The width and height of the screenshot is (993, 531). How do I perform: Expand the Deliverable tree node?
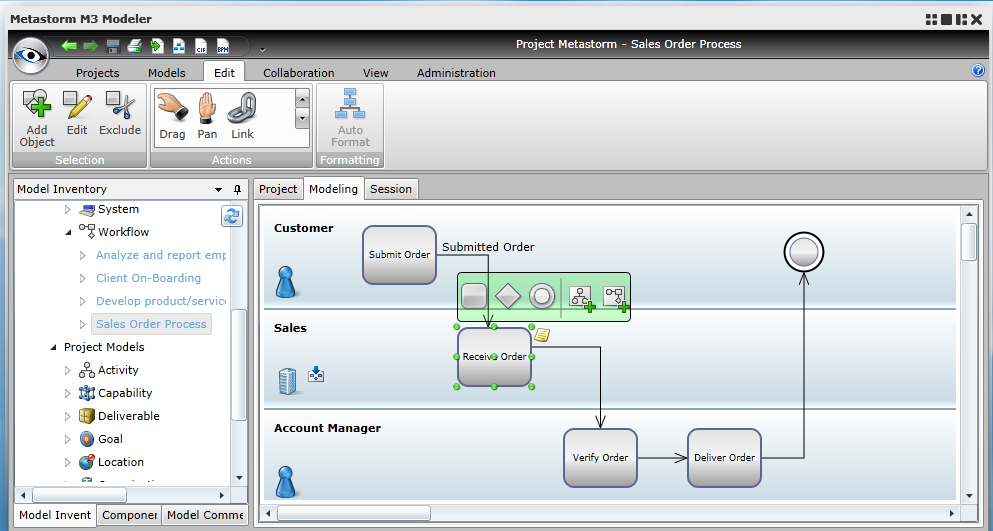68,416
